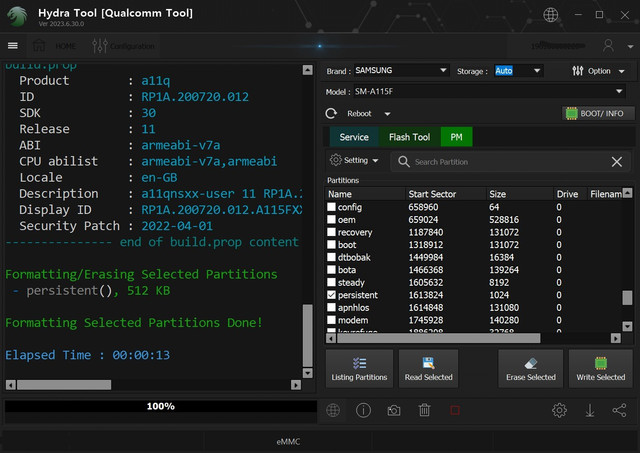This screenshot has width=640, height=453.
Task: Switch to the Service tab
Action: [x=354, y=137]
